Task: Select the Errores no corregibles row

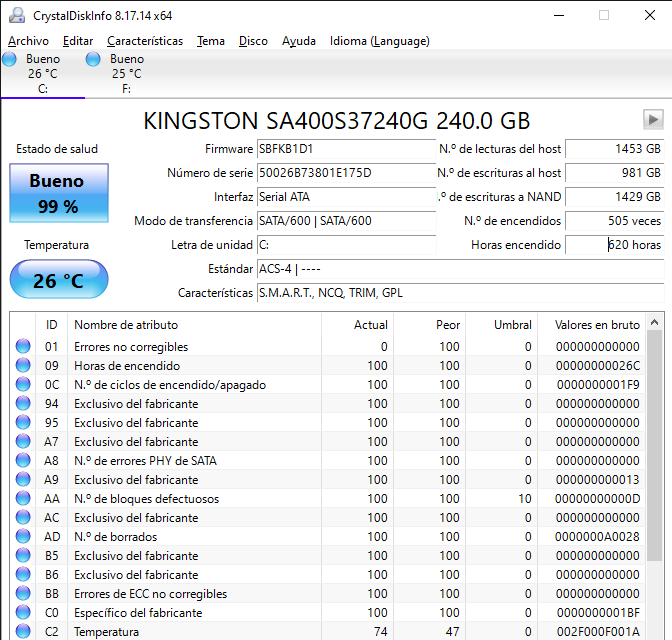Action: pos(328,346)
